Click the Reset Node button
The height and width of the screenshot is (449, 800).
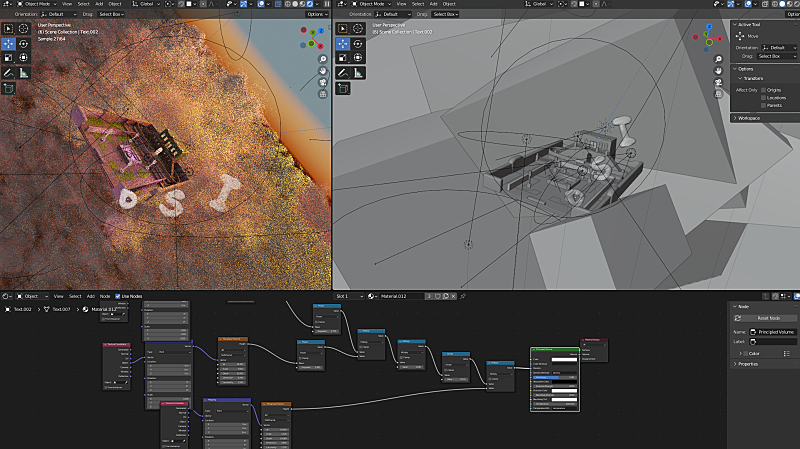[x=769, y=318]
